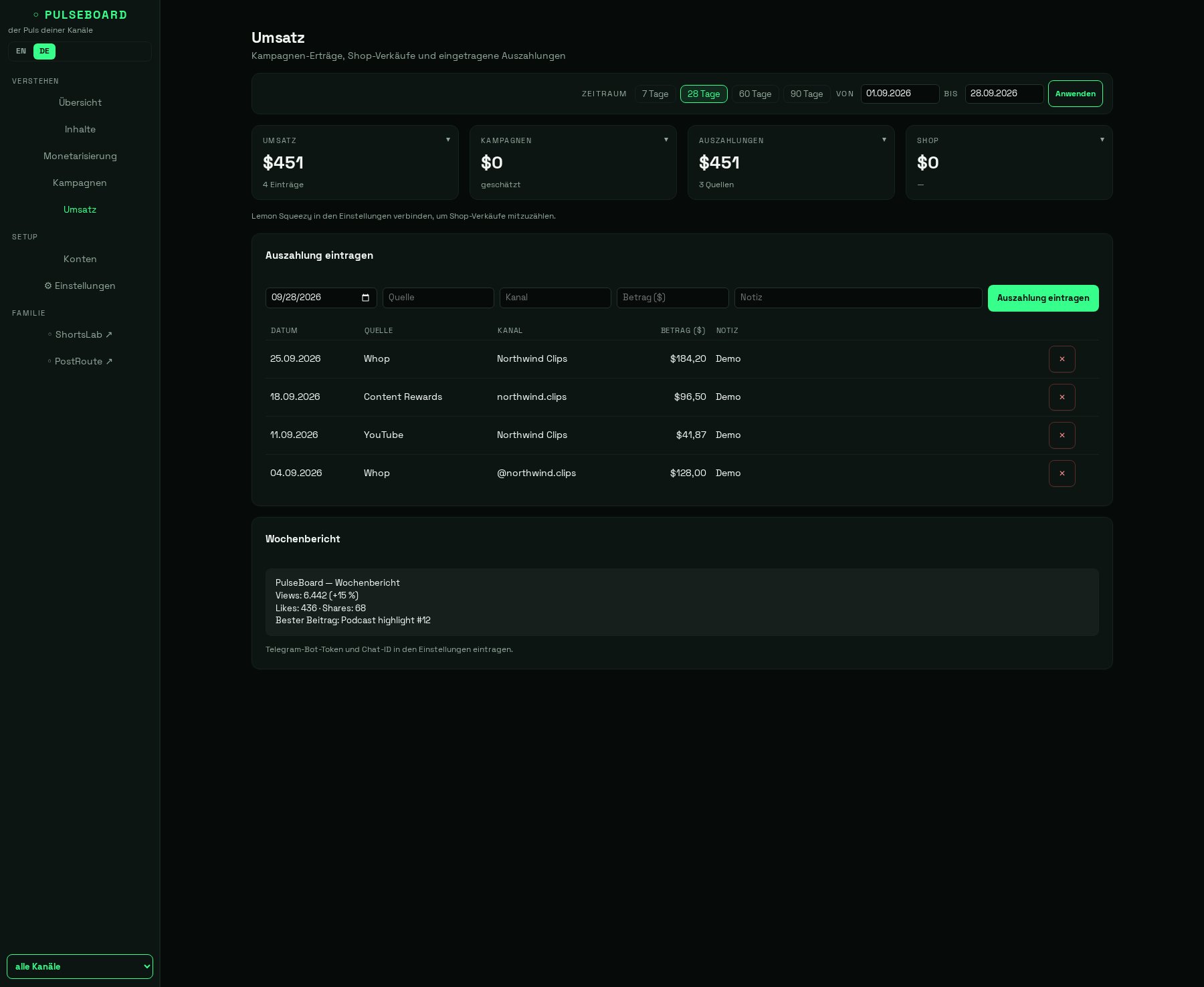Click the PulseBoard logo
1204x987 pixels.
coord(80,15)
